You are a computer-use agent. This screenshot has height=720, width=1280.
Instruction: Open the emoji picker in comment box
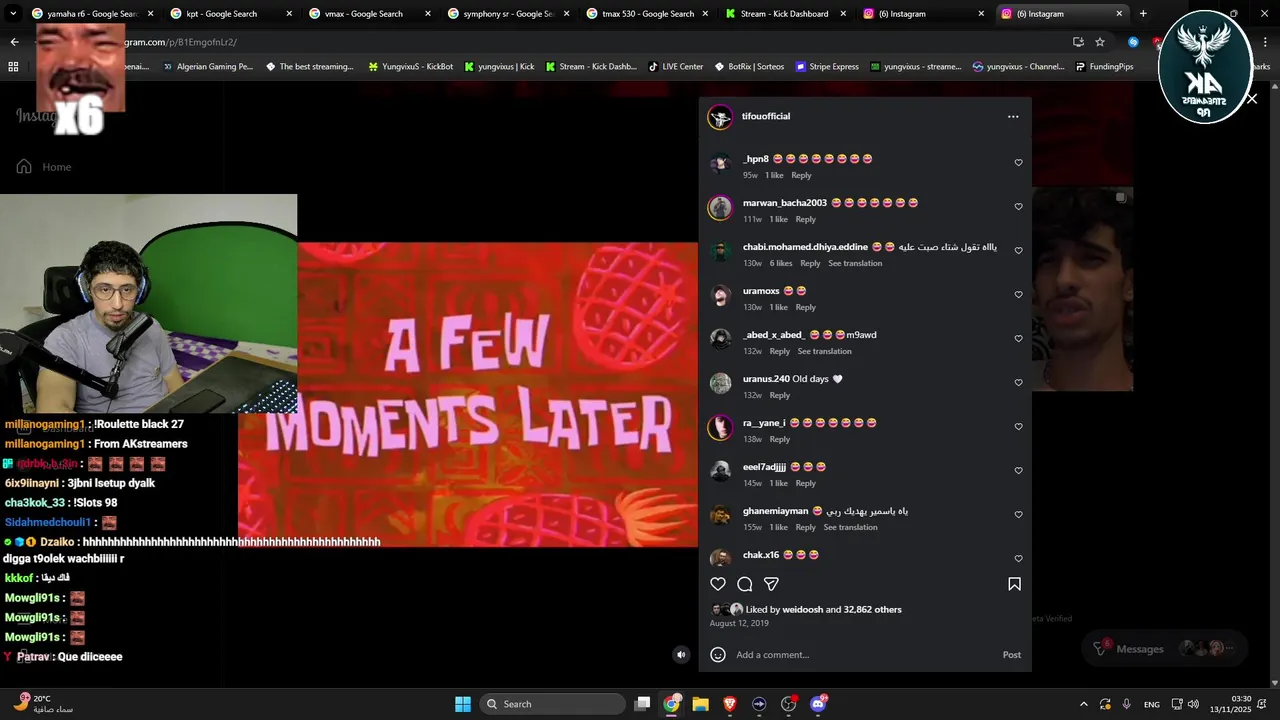click(718, 655)
